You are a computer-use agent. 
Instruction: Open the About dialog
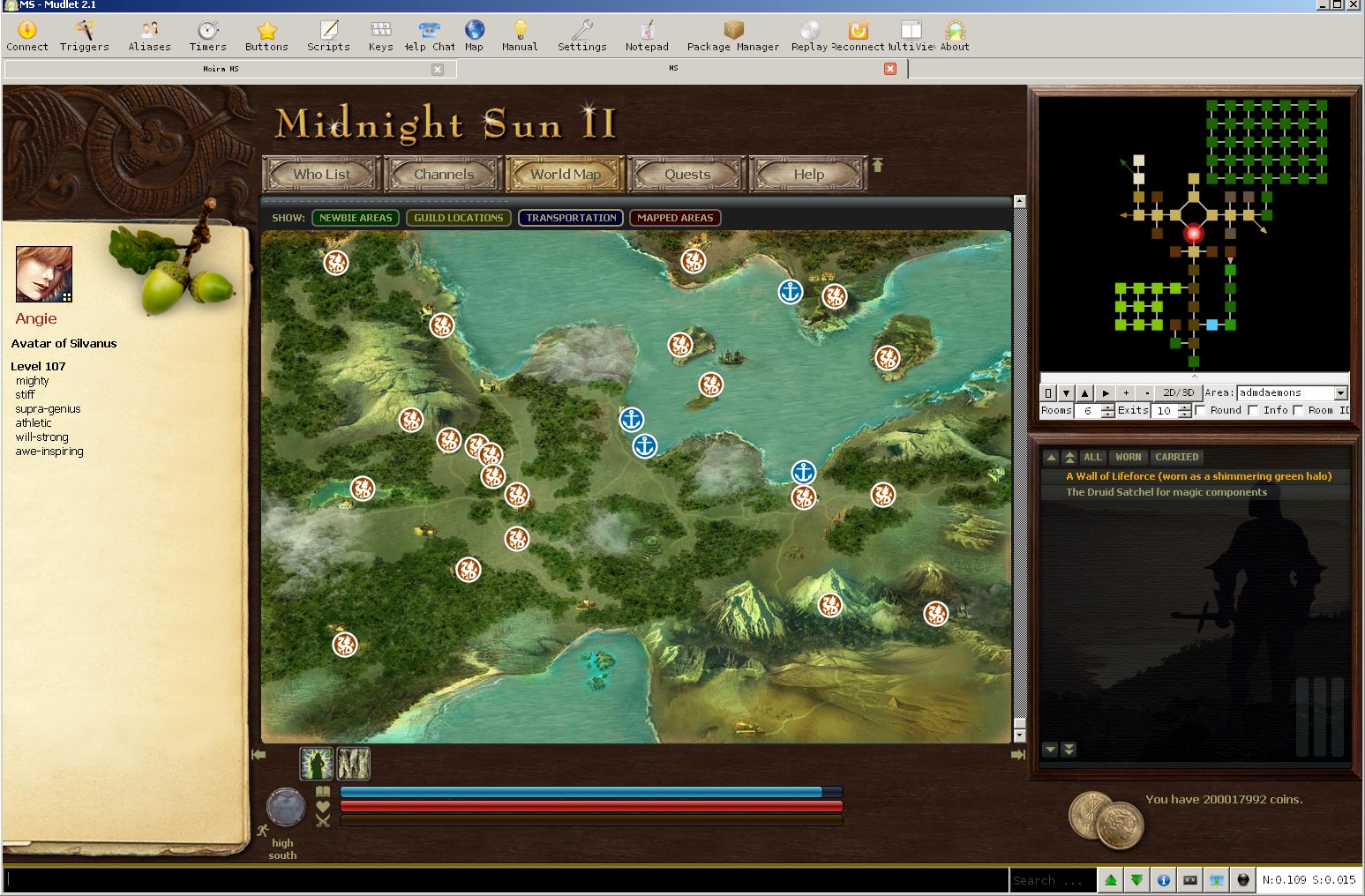pyautogui.click(x=955, y=36)
